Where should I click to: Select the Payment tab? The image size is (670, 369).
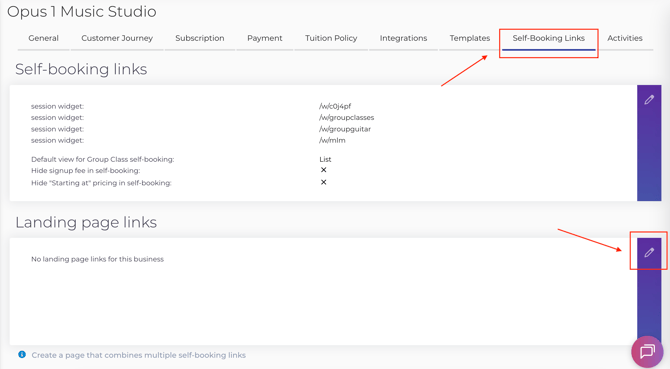264,38
